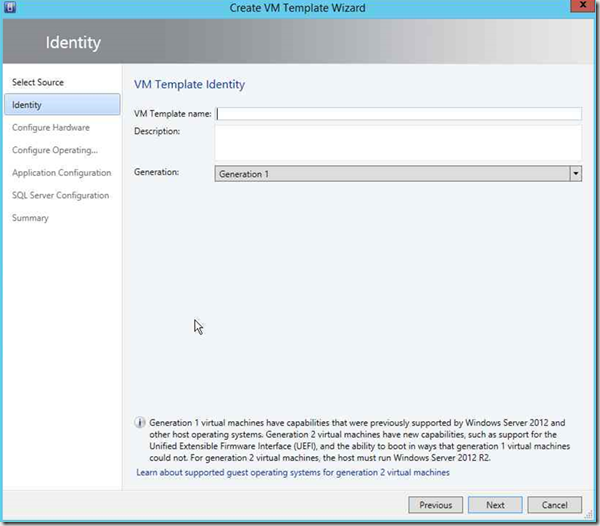Viewport: 600px width, 526px height.
Task: Jump to Application Configuration step
Action: [x=61, y=173]
